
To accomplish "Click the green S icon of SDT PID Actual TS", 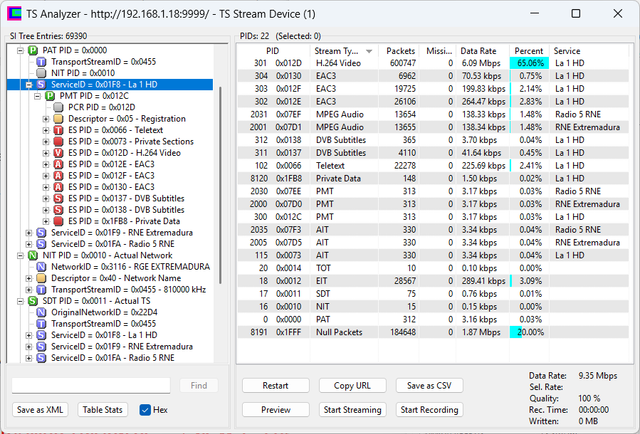I will [x=33, y=301].
